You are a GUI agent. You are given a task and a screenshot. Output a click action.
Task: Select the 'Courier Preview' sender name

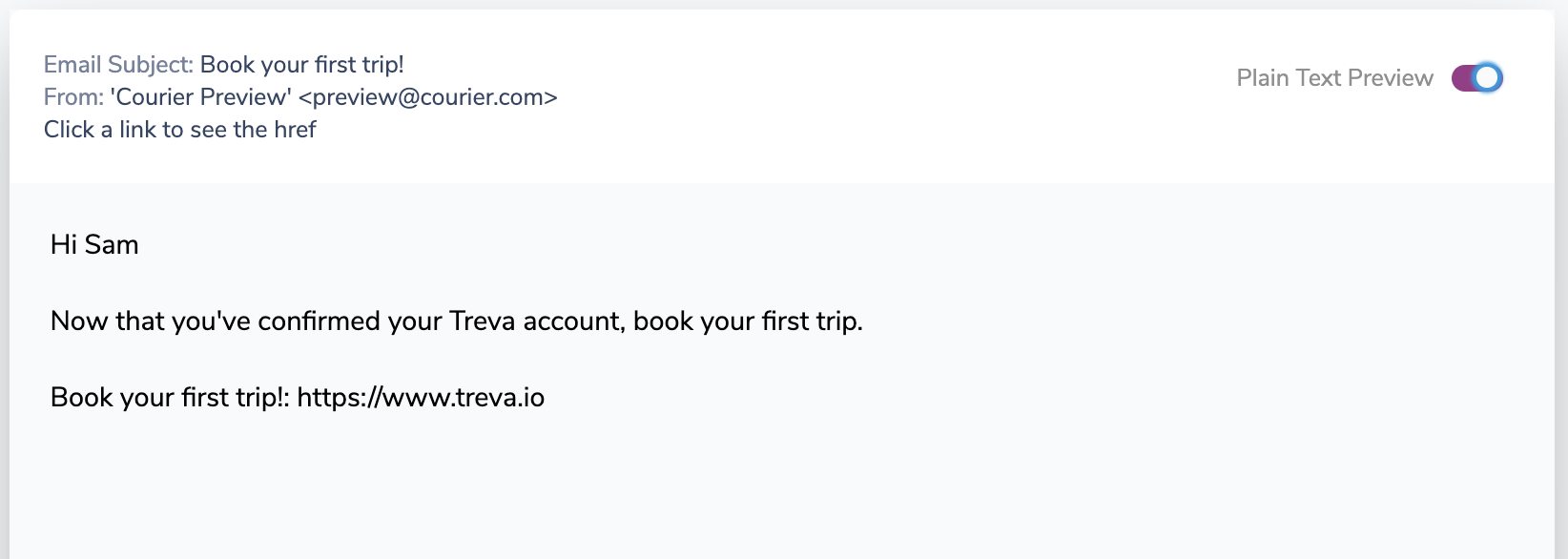pos(200,97)
